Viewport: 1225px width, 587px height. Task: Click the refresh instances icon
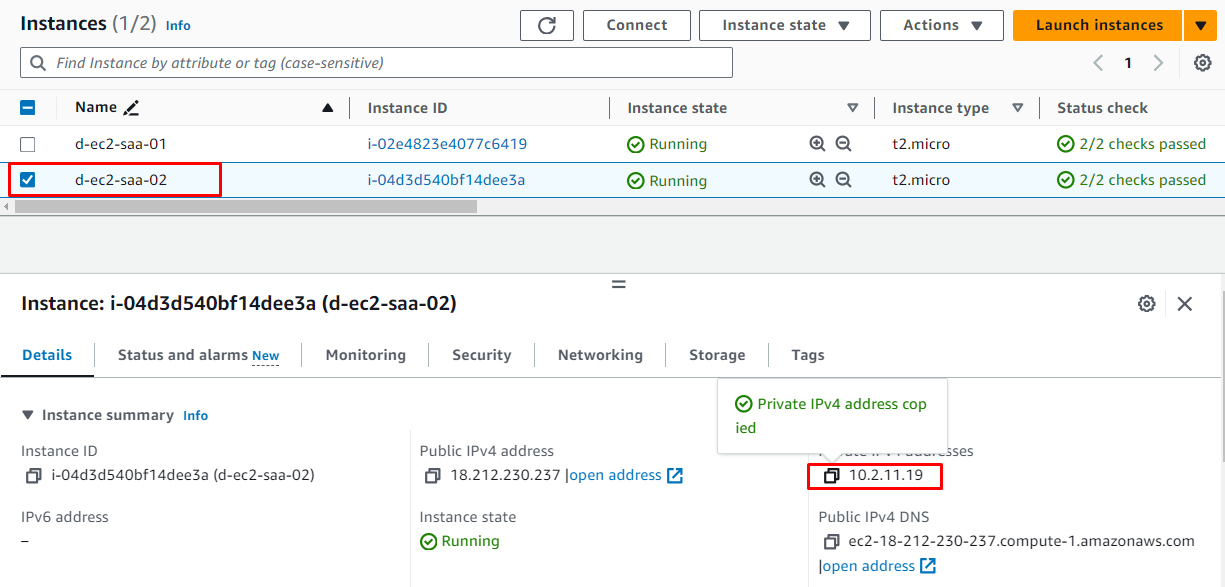coord(547,26)
